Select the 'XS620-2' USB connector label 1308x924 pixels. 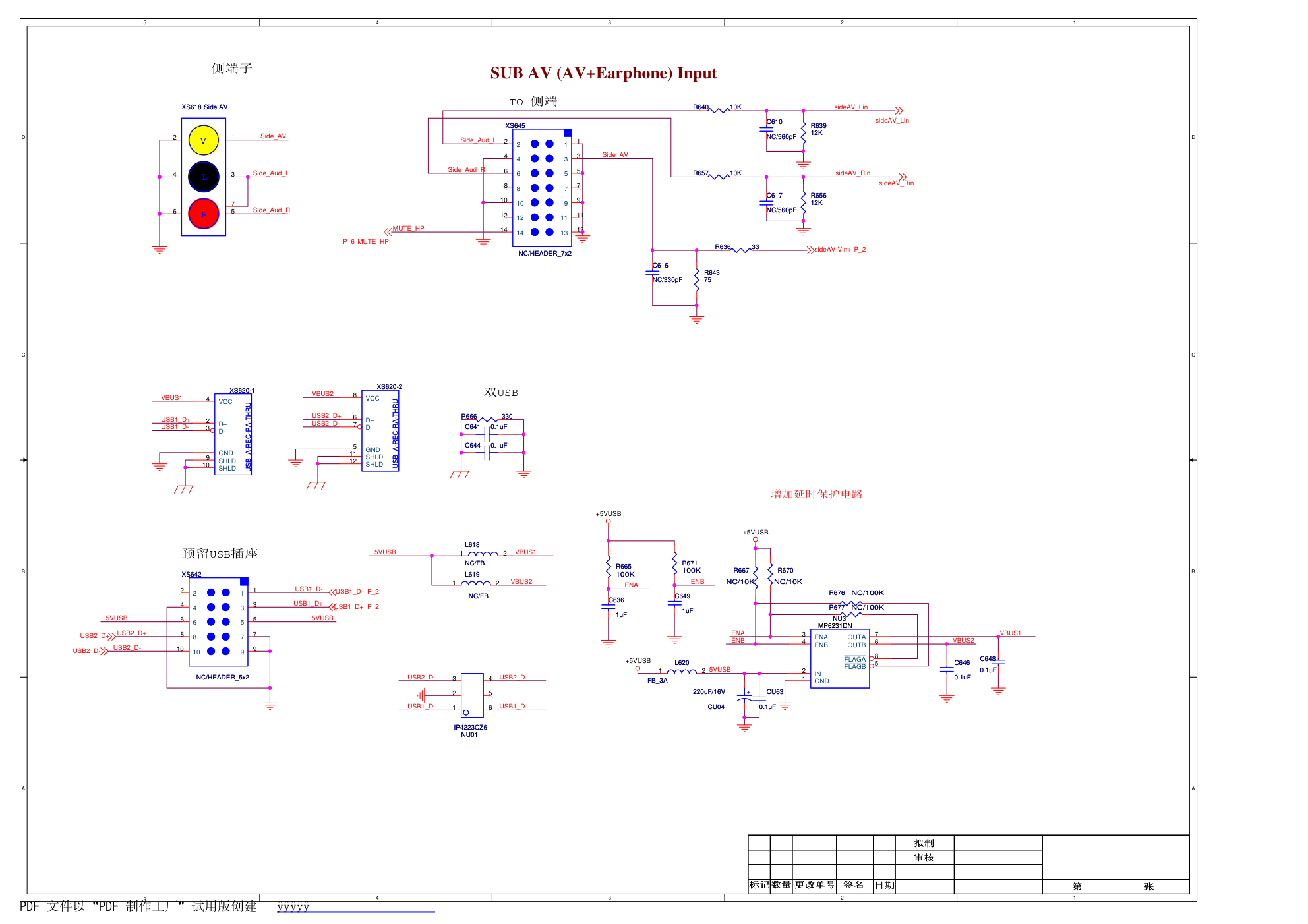[389, 386]
